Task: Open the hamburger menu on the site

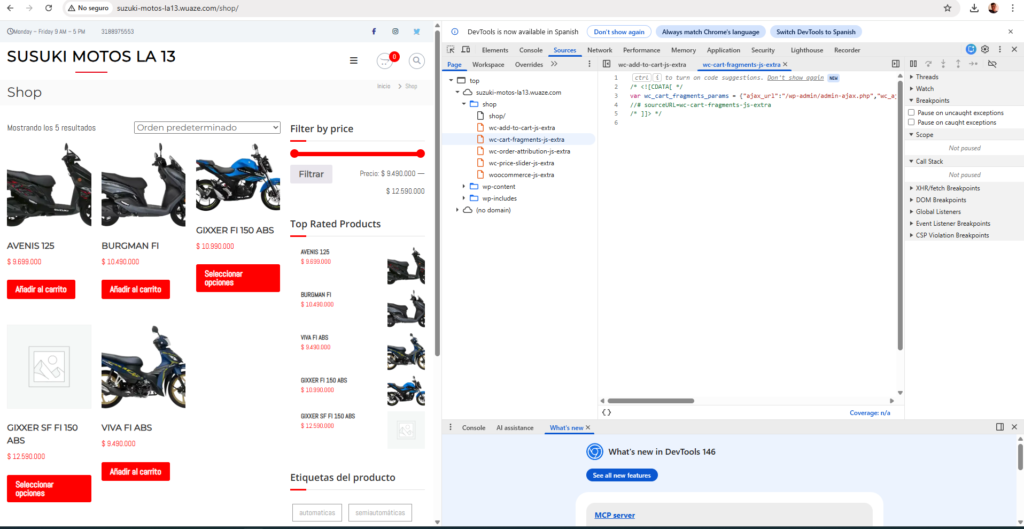Action: point(354,61)
